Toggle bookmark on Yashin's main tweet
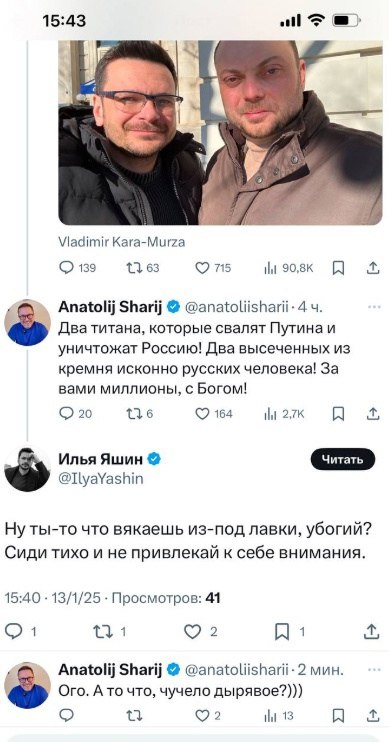 coord(290,632)
